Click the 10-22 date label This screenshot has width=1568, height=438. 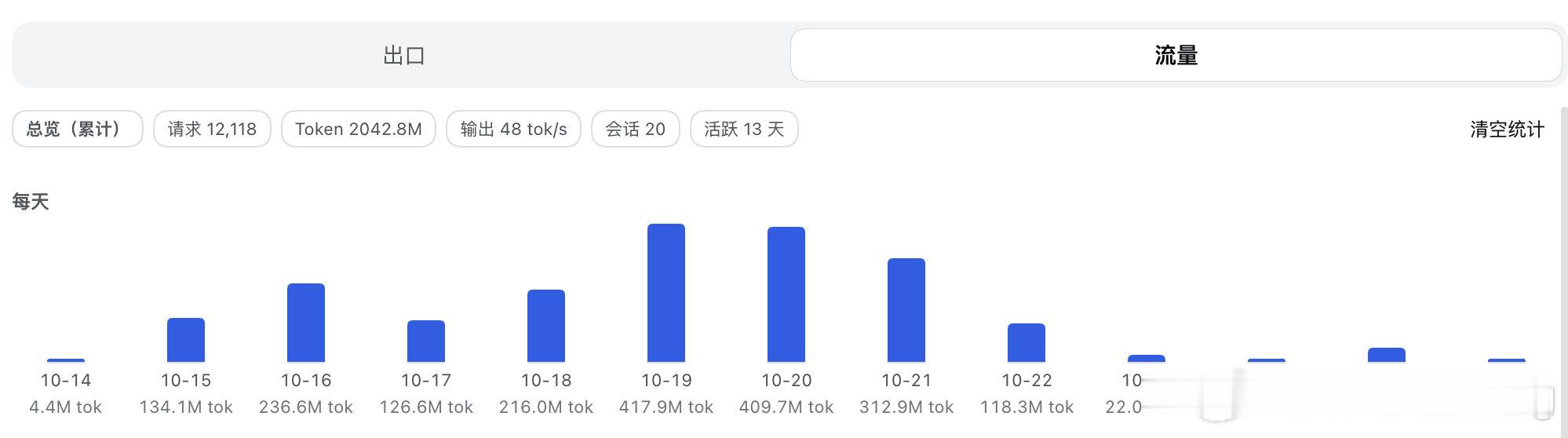tap(1026, 381)
